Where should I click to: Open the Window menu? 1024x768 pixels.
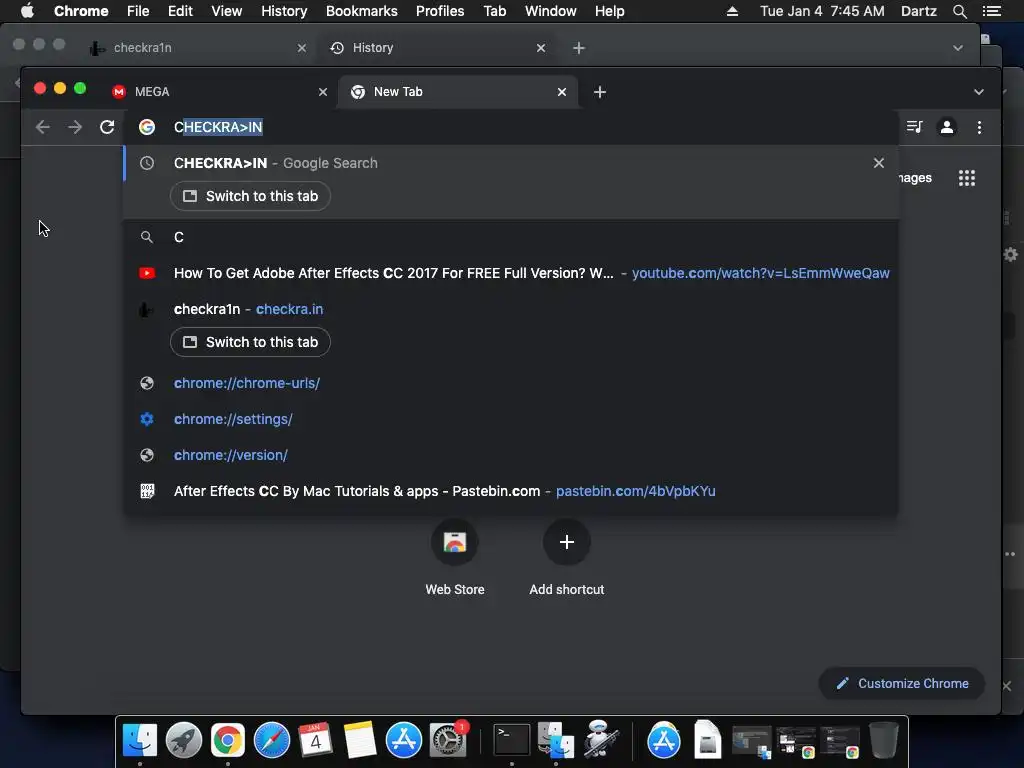(x=551, y=11)
